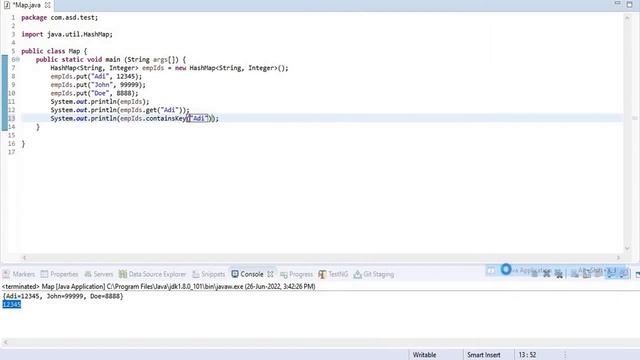Click the Writable status bar entry
The width and height of the screenshot is (640, 360).
(424, 355)
